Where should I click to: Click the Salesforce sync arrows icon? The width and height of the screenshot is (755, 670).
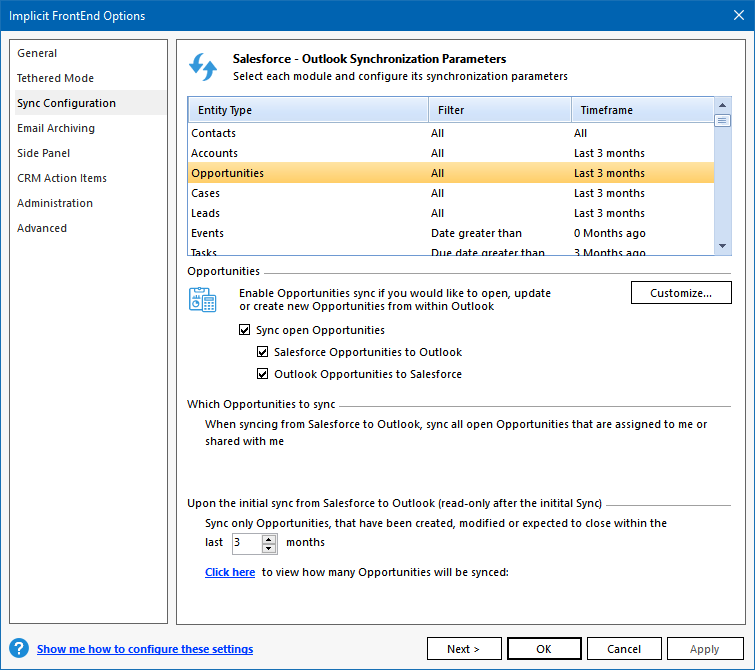203,67
